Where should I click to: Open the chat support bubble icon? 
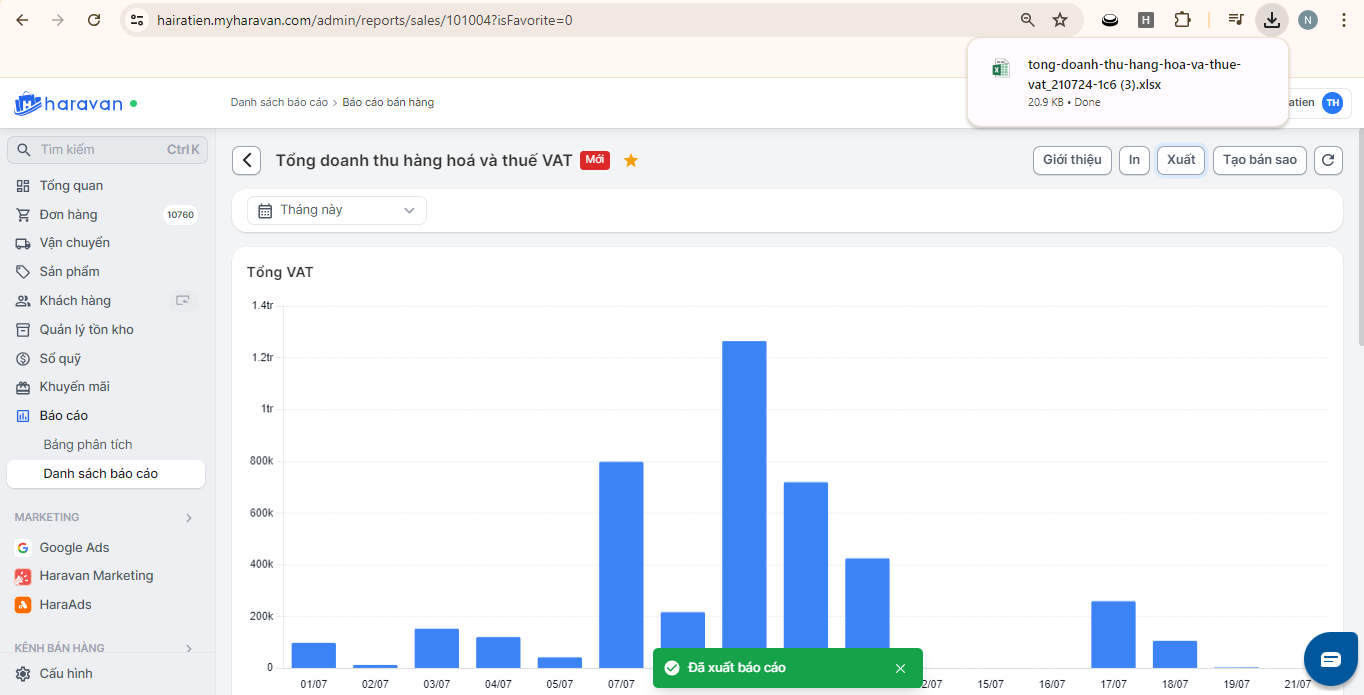pyautogui.click(x=1330, y=659)
